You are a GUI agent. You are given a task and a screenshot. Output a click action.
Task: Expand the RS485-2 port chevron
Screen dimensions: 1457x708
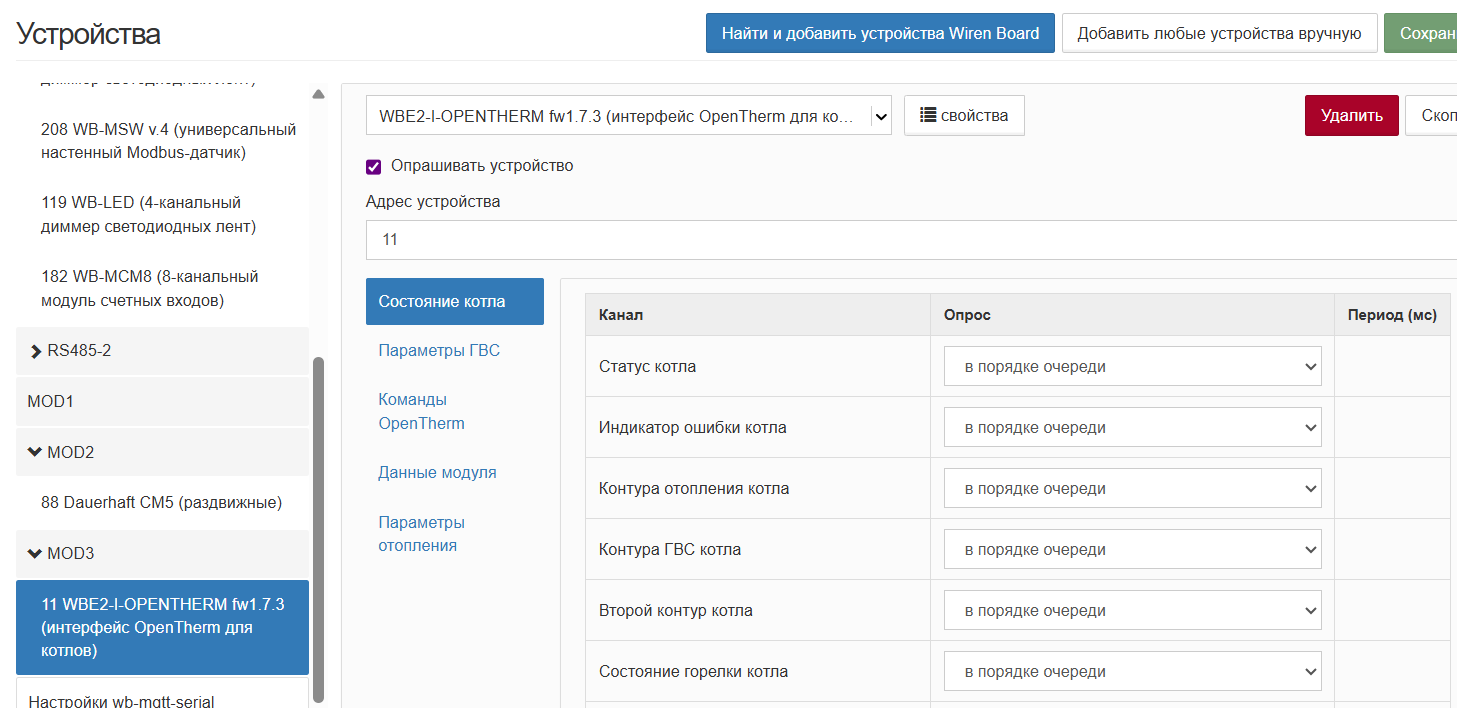click(36, 352)
